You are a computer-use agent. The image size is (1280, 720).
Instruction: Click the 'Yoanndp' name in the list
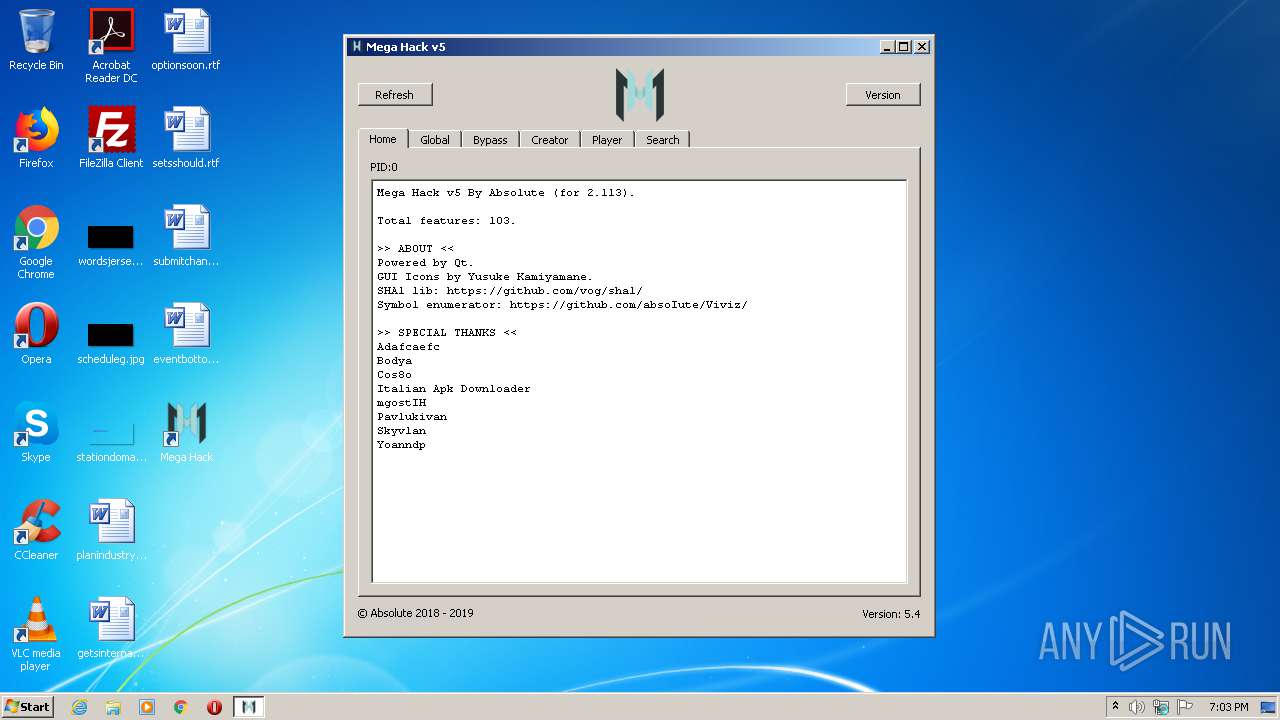401,445
